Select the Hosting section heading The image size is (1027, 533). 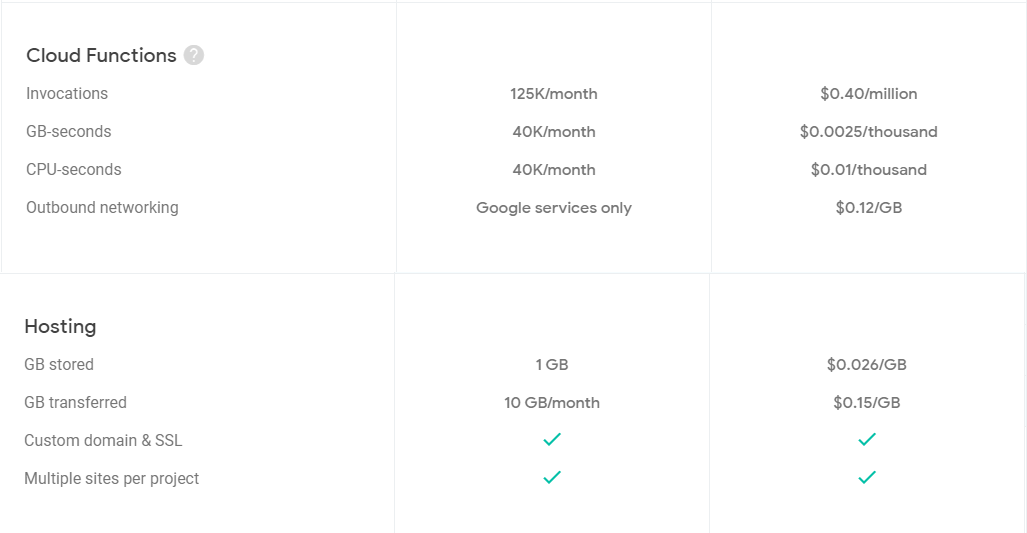coord(60,326)
